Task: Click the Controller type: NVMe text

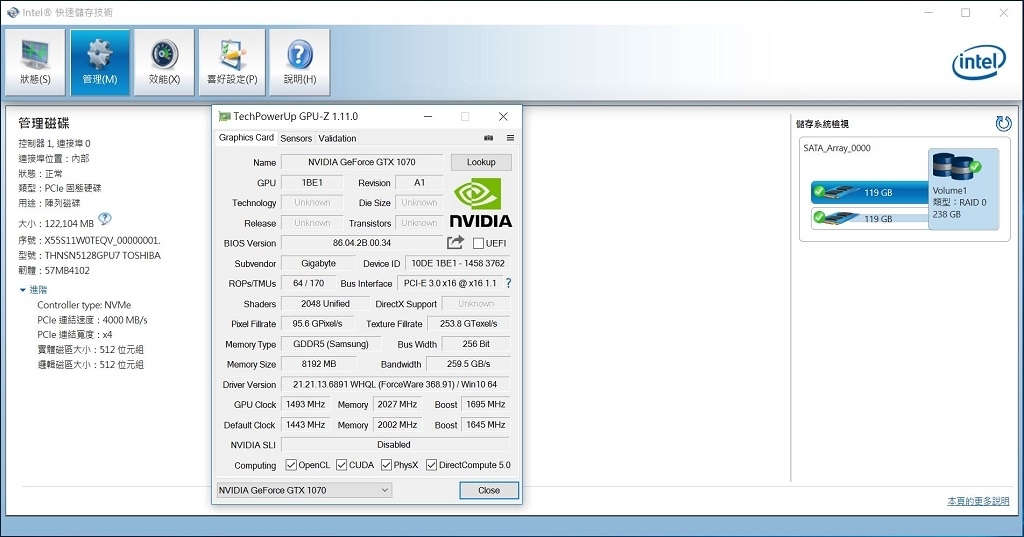Action: click(84, 305)
